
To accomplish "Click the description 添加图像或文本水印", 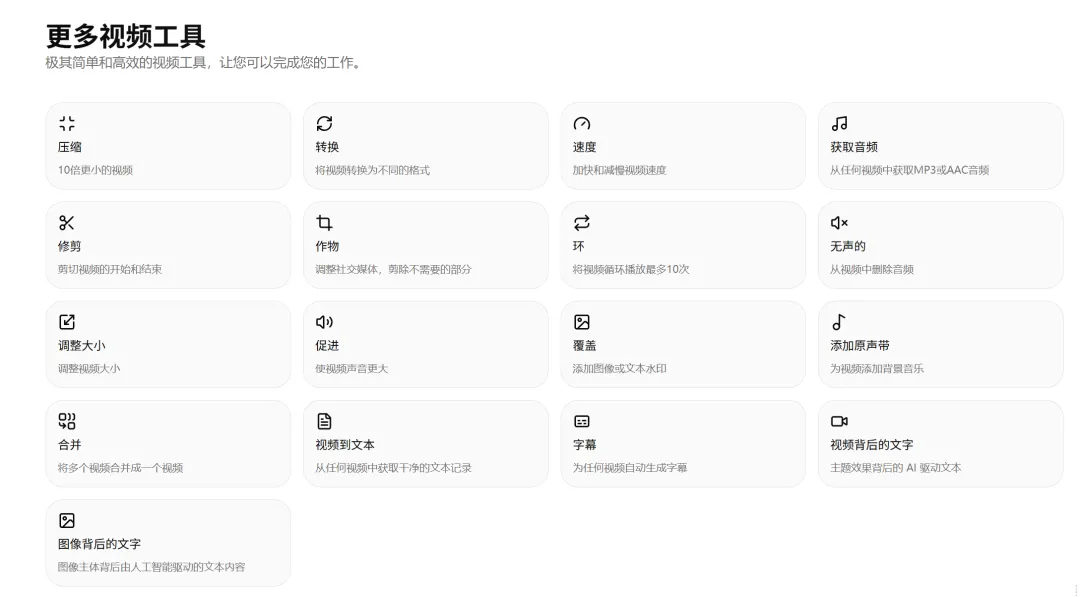I will (x=620, y=368).
